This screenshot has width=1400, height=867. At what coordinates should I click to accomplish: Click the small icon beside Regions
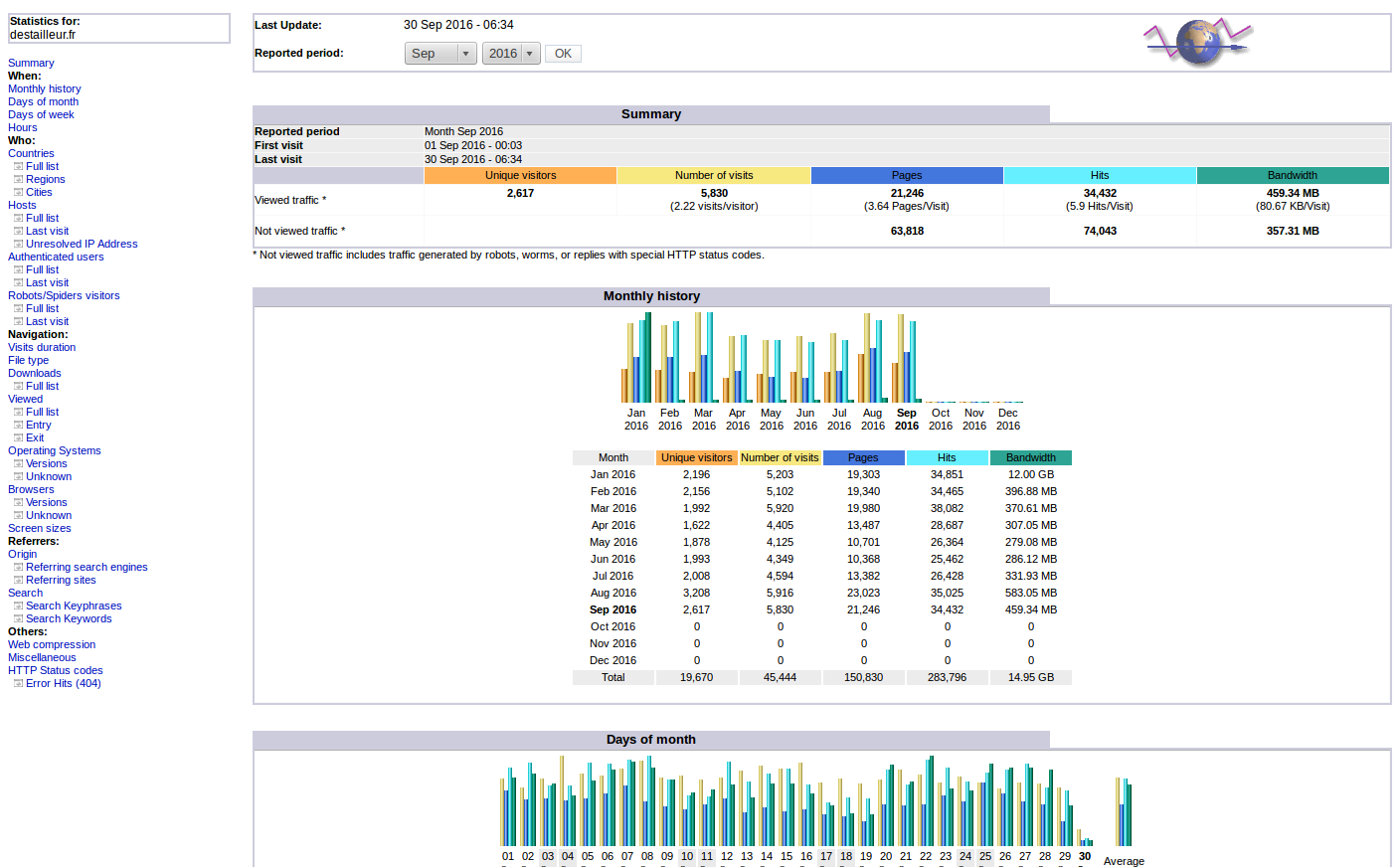point(18,180)
